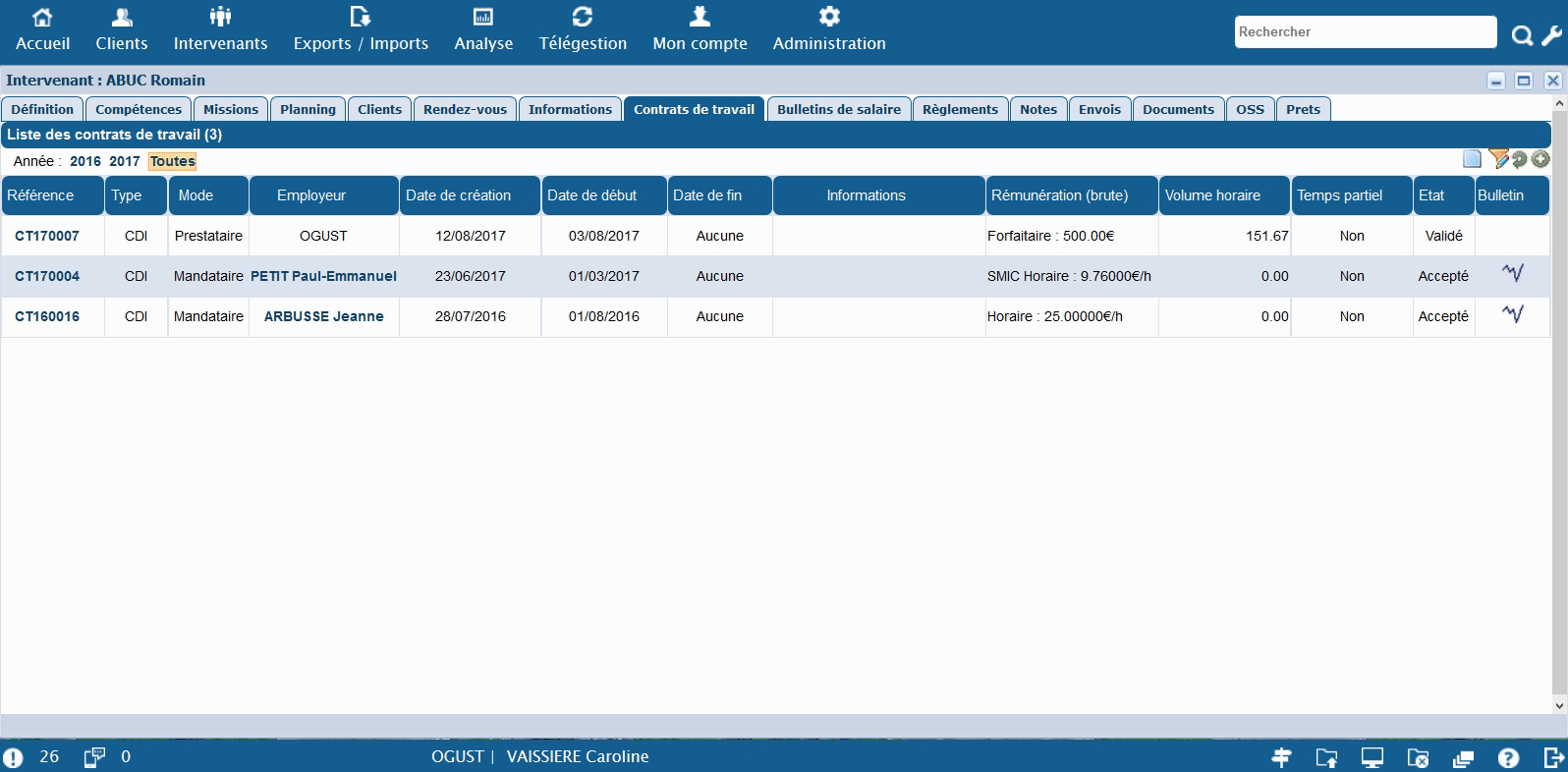Click the alerts exclamation icon

[x=14, y=757]
